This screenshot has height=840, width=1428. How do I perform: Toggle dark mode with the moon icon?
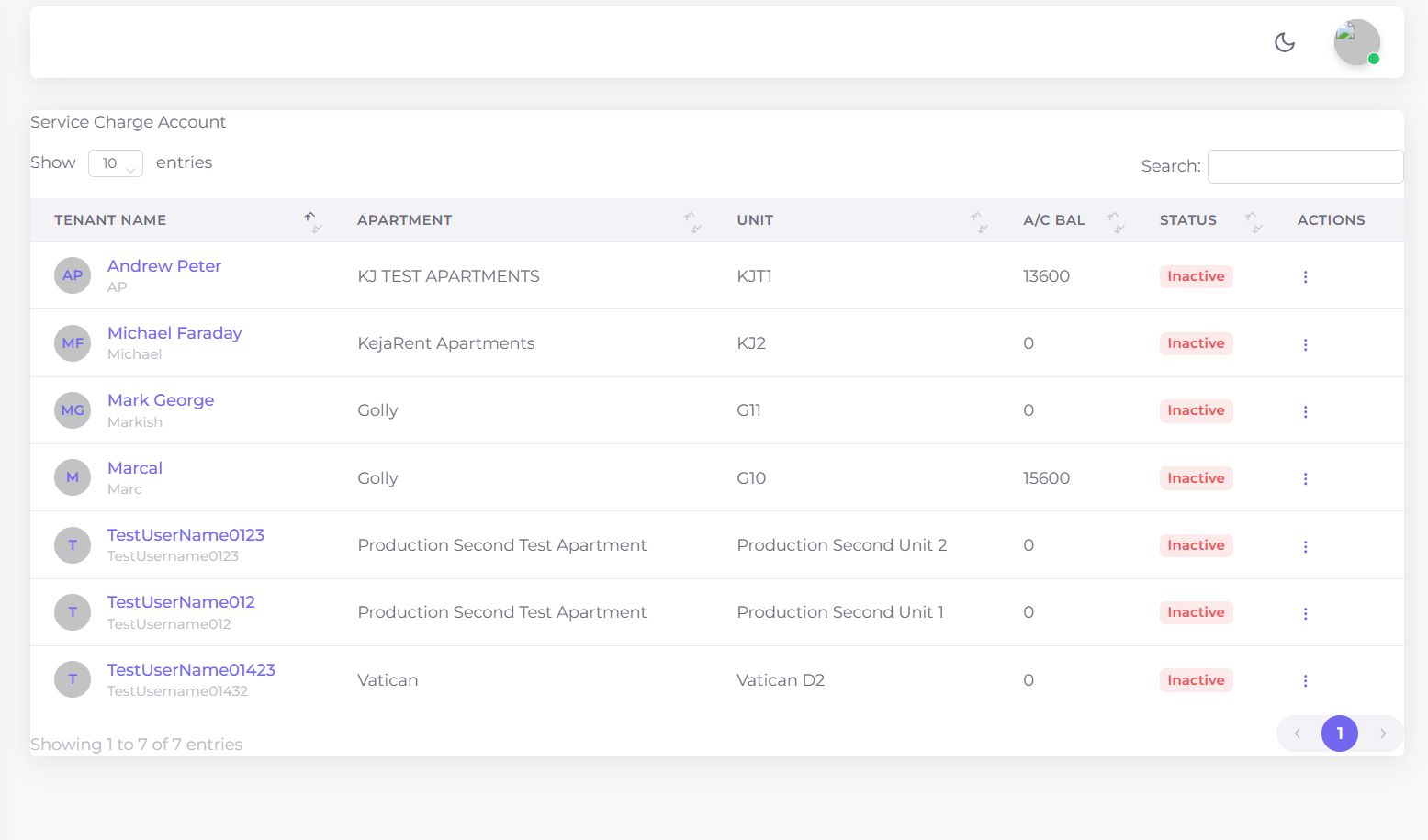point(1285,42)
